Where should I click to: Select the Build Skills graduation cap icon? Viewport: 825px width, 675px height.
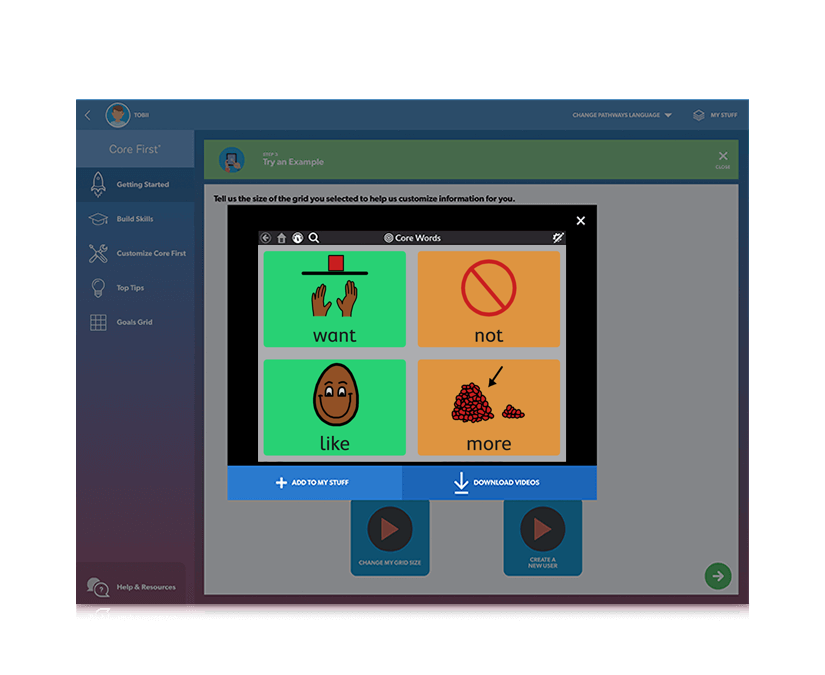pyautogui.click(x=97, y=219)
